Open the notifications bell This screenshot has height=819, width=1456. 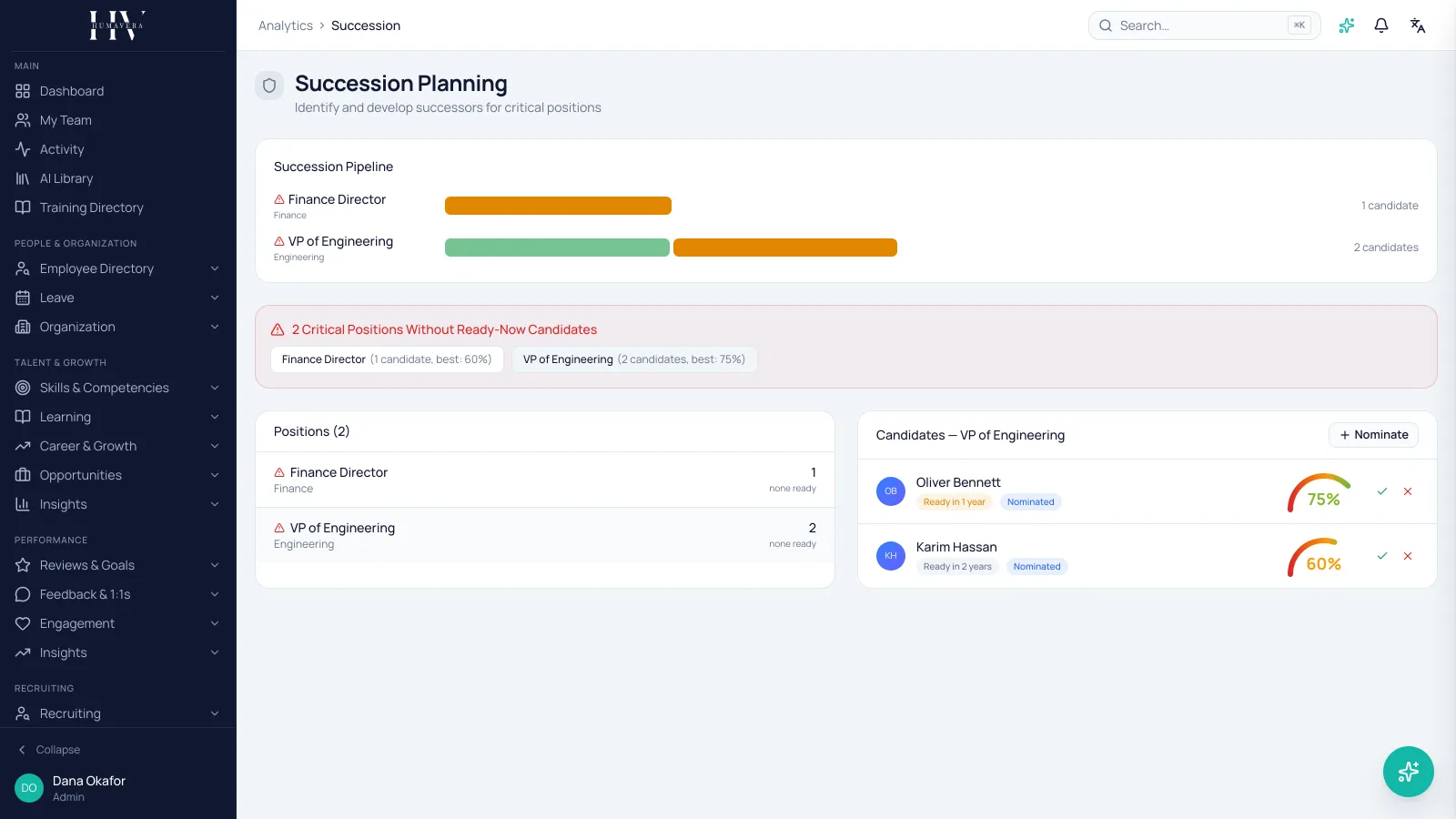[1381, 25]
